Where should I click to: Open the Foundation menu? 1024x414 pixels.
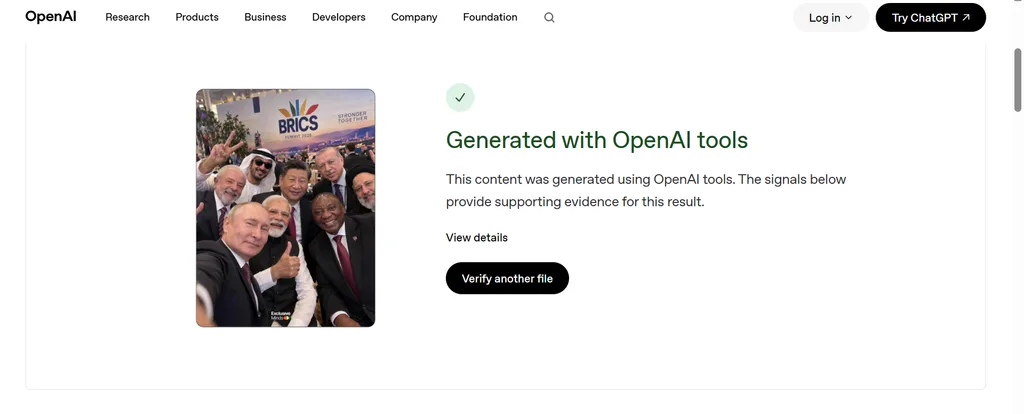490,17
